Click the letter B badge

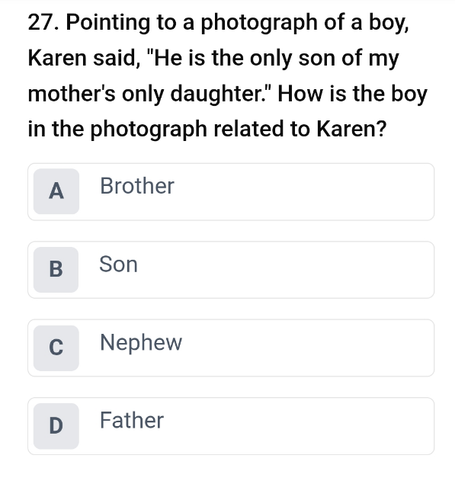point(56,270)
